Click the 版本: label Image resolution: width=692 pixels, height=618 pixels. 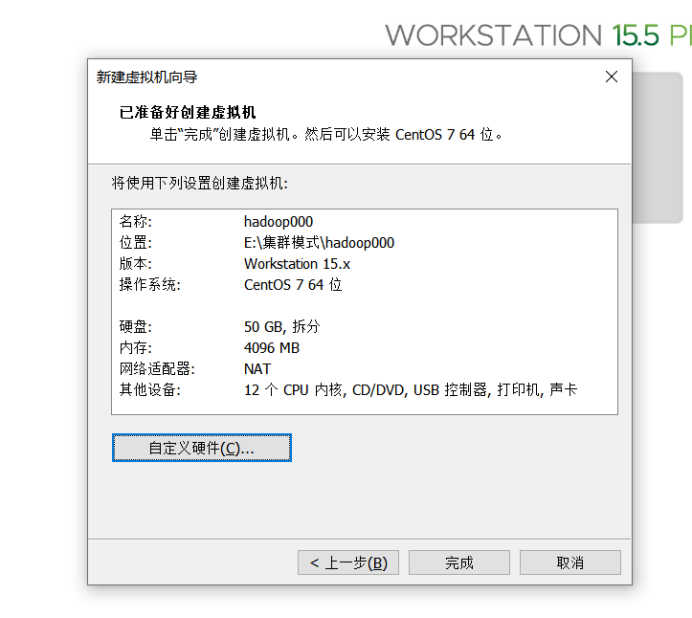135,264
